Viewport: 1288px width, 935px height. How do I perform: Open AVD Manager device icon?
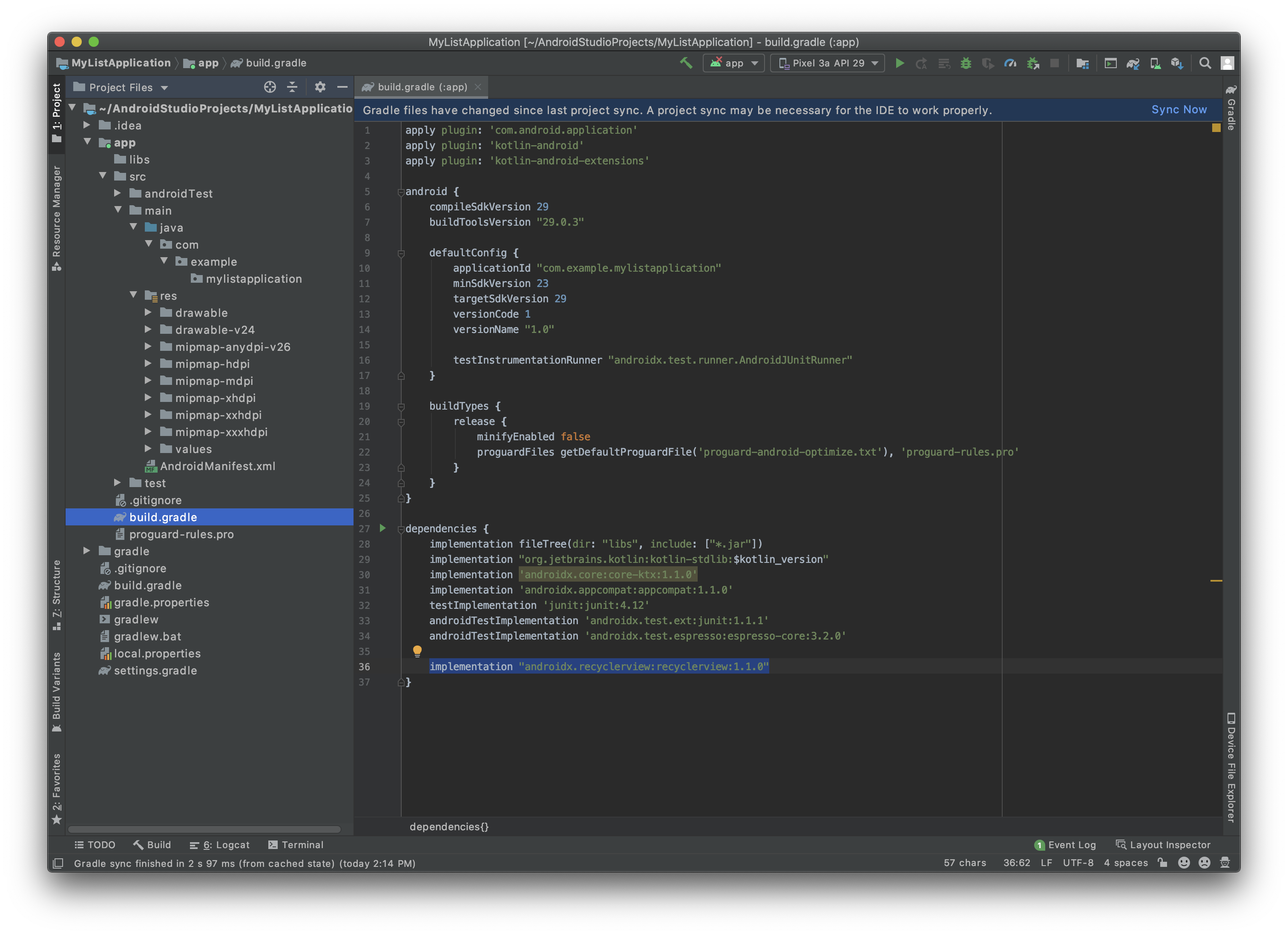(x=1155, y=63)
